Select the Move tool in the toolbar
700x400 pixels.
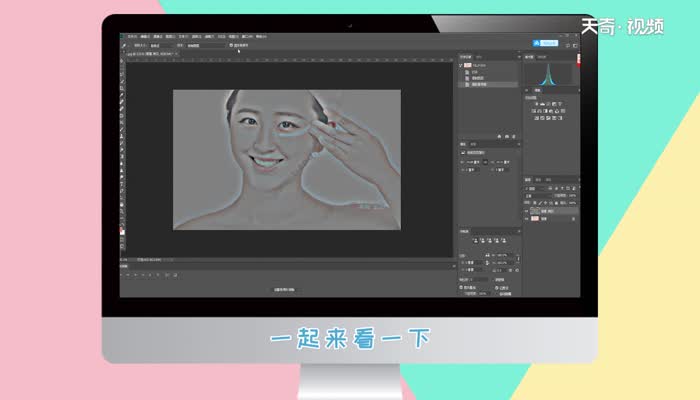122,60
